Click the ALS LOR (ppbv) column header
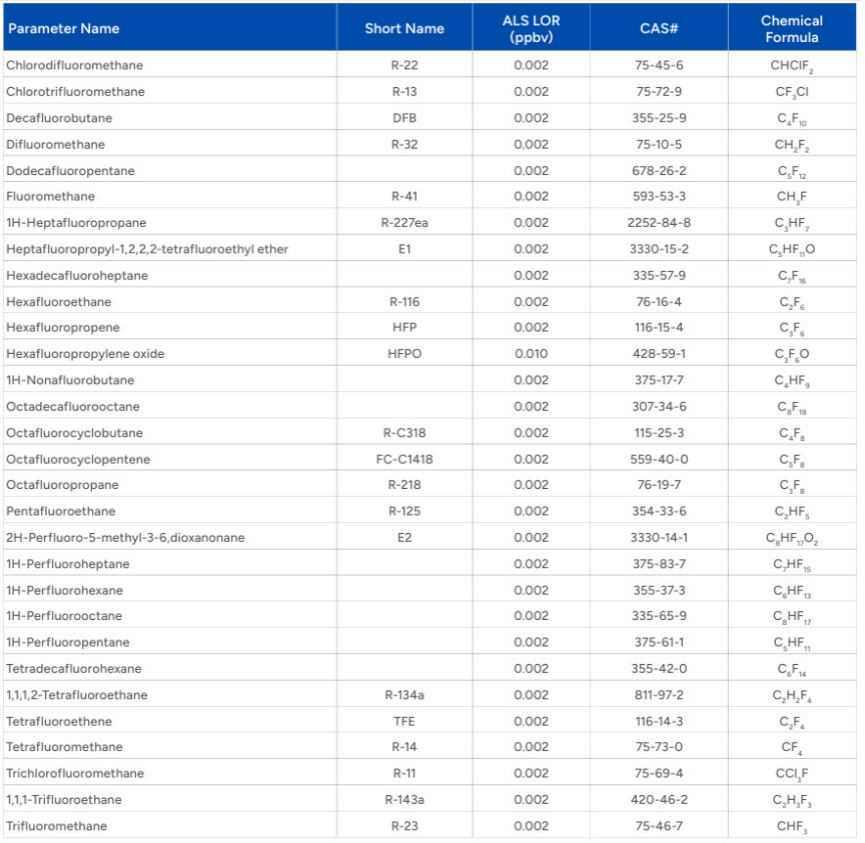This screenshot has width=865, height=843. tap(530, 28)
